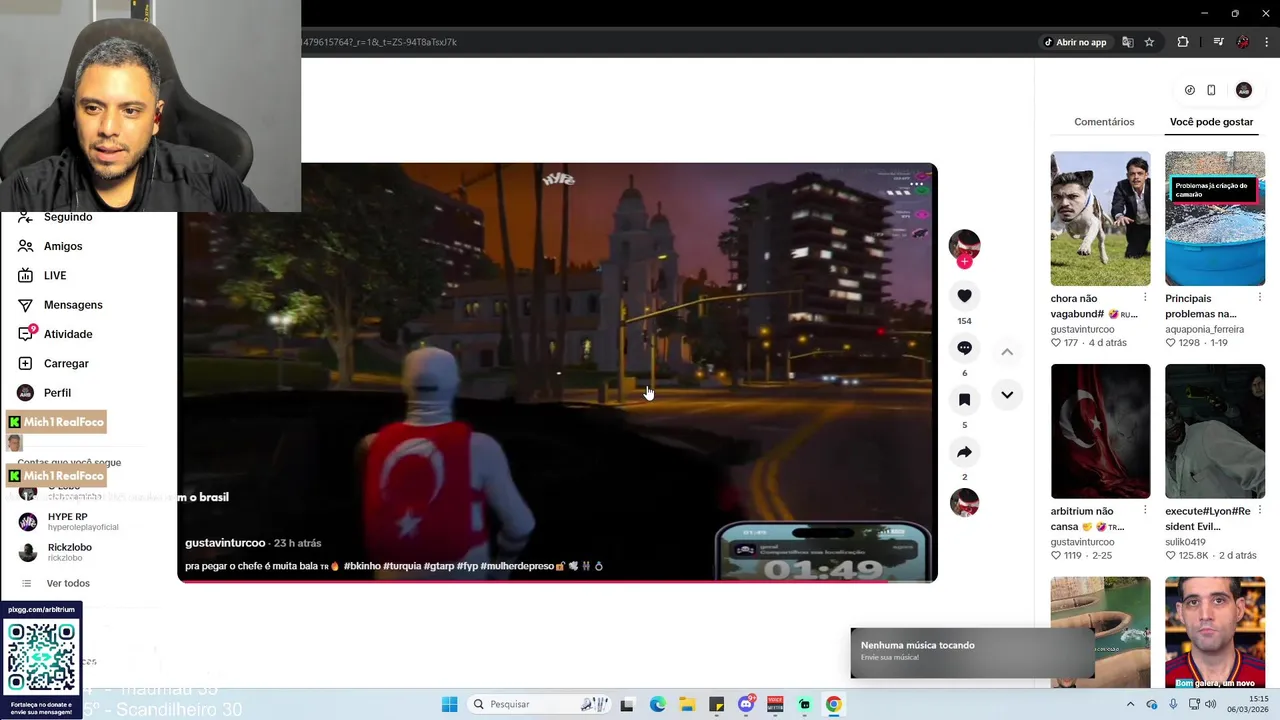Open more options for execute#Lyon video
1280x720 pixels.
point(1260,511)
